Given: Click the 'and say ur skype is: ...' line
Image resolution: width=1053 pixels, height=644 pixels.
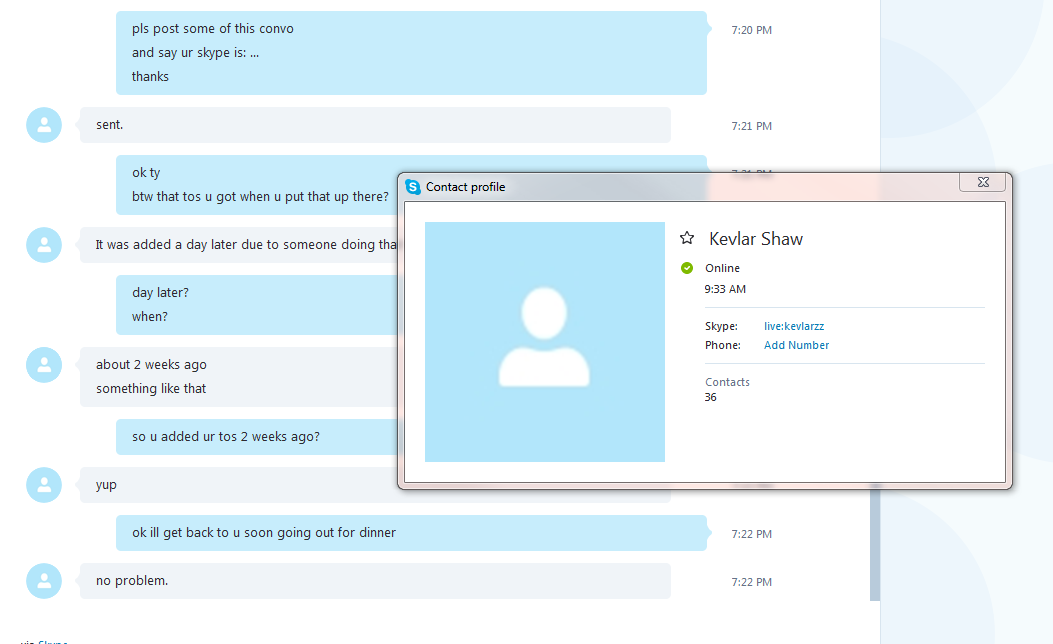Looking at the screenshot, I should tap(195, 52).
